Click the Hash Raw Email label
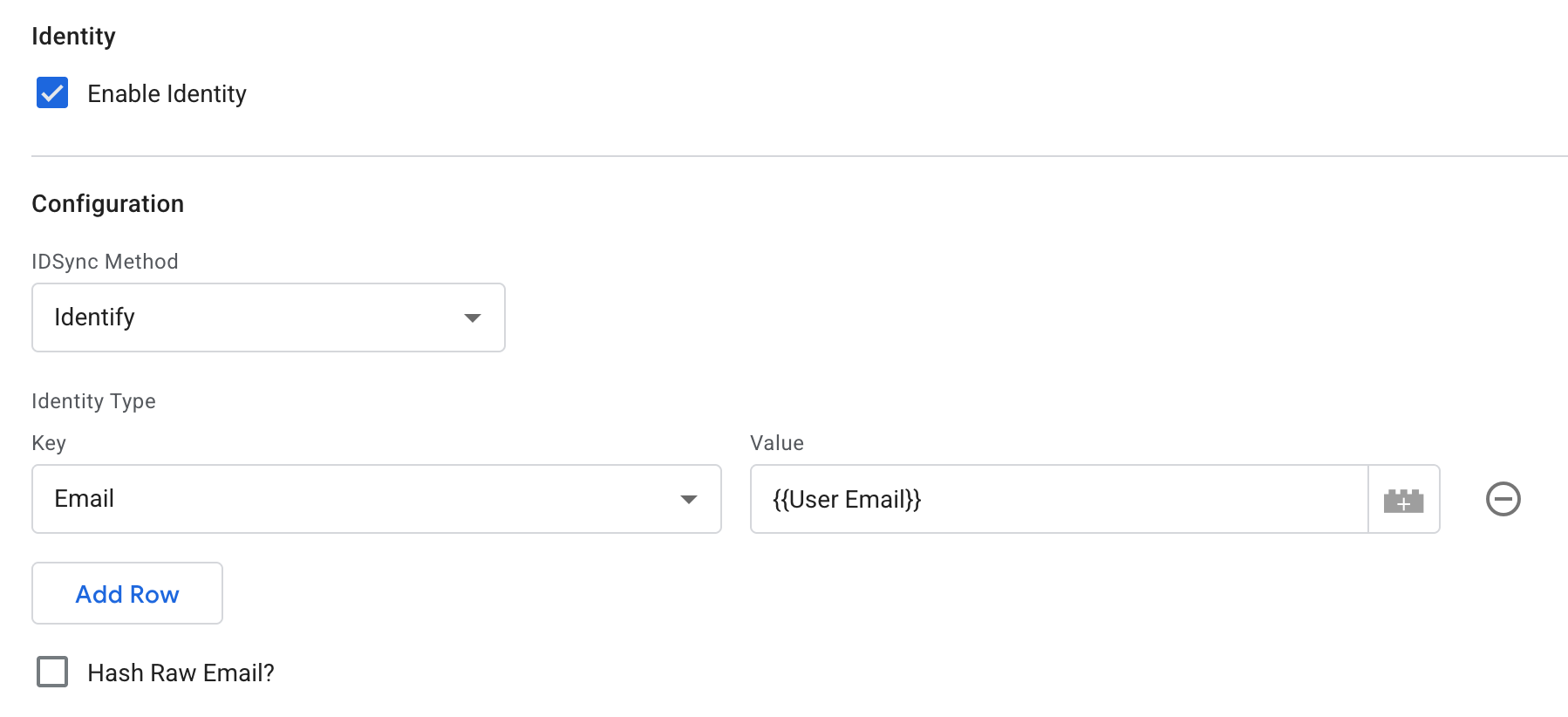The height and width of the screenshot is (717, 1568). (181, 672)
